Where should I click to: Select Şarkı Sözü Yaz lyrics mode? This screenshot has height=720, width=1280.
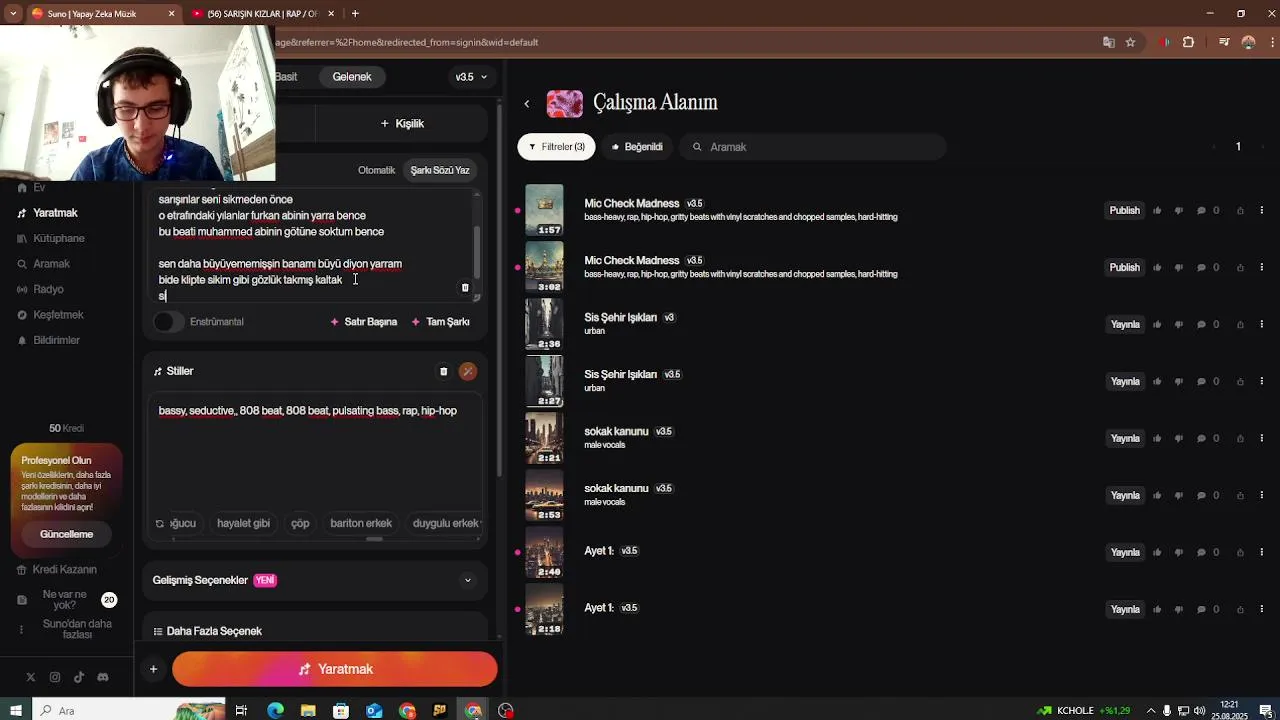click(x=440, y=170)
